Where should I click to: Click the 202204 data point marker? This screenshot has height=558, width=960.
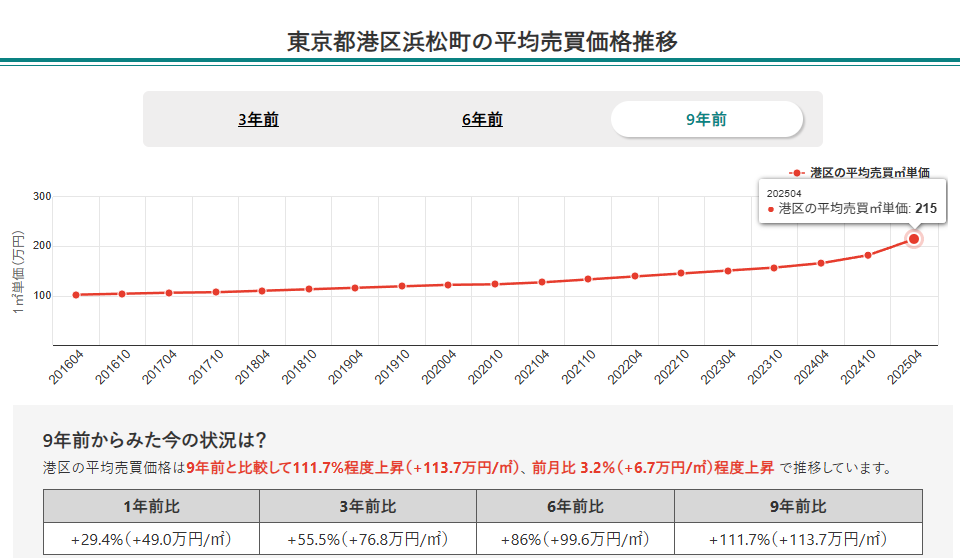634,276
